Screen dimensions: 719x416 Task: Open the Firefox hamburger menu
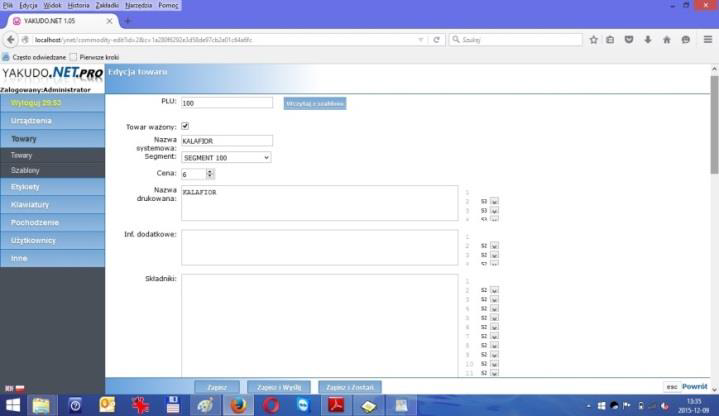(705, 40)
